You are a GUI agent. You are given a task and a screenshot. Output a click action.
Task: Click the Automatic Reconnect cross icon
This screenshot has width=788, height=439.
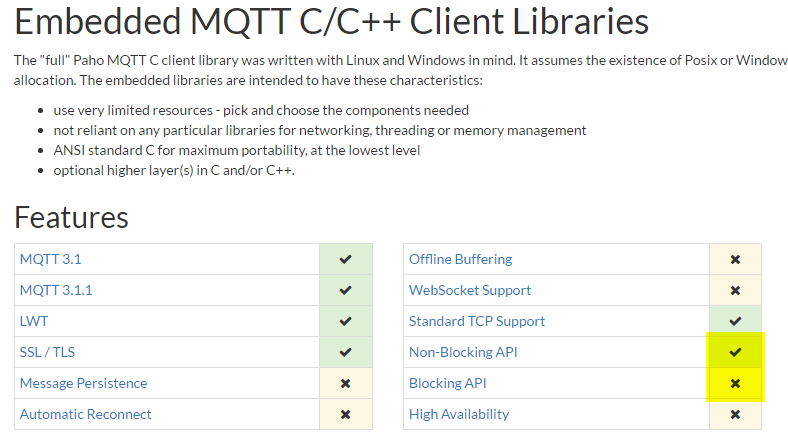tap(345, 414)
